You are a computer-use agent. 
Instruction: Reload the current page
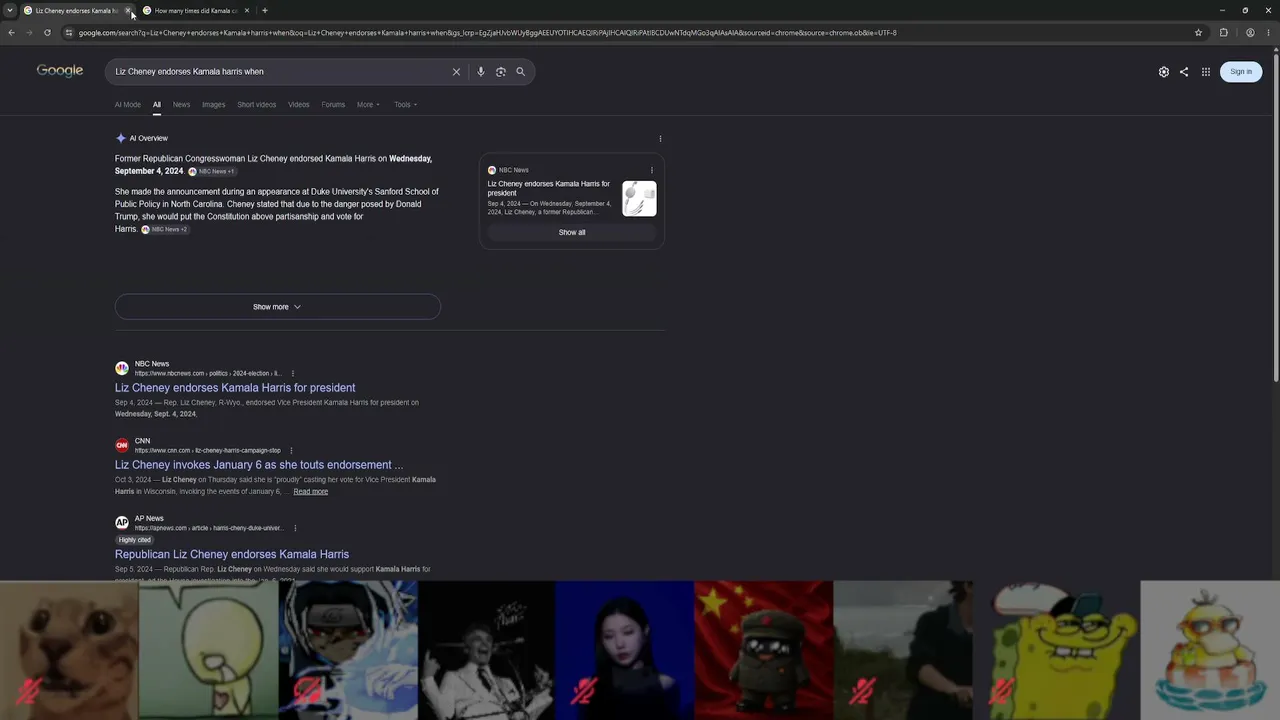(x=47, y=33)
